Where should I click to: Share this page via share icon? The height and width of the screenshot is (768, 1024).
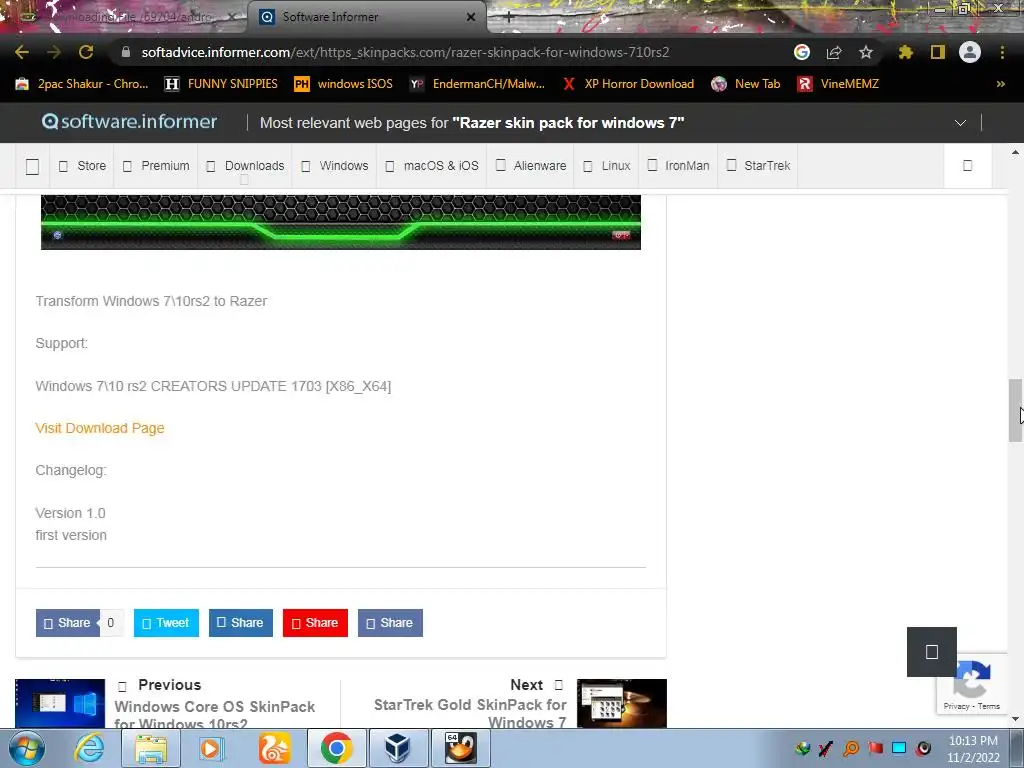coord(834,52)
